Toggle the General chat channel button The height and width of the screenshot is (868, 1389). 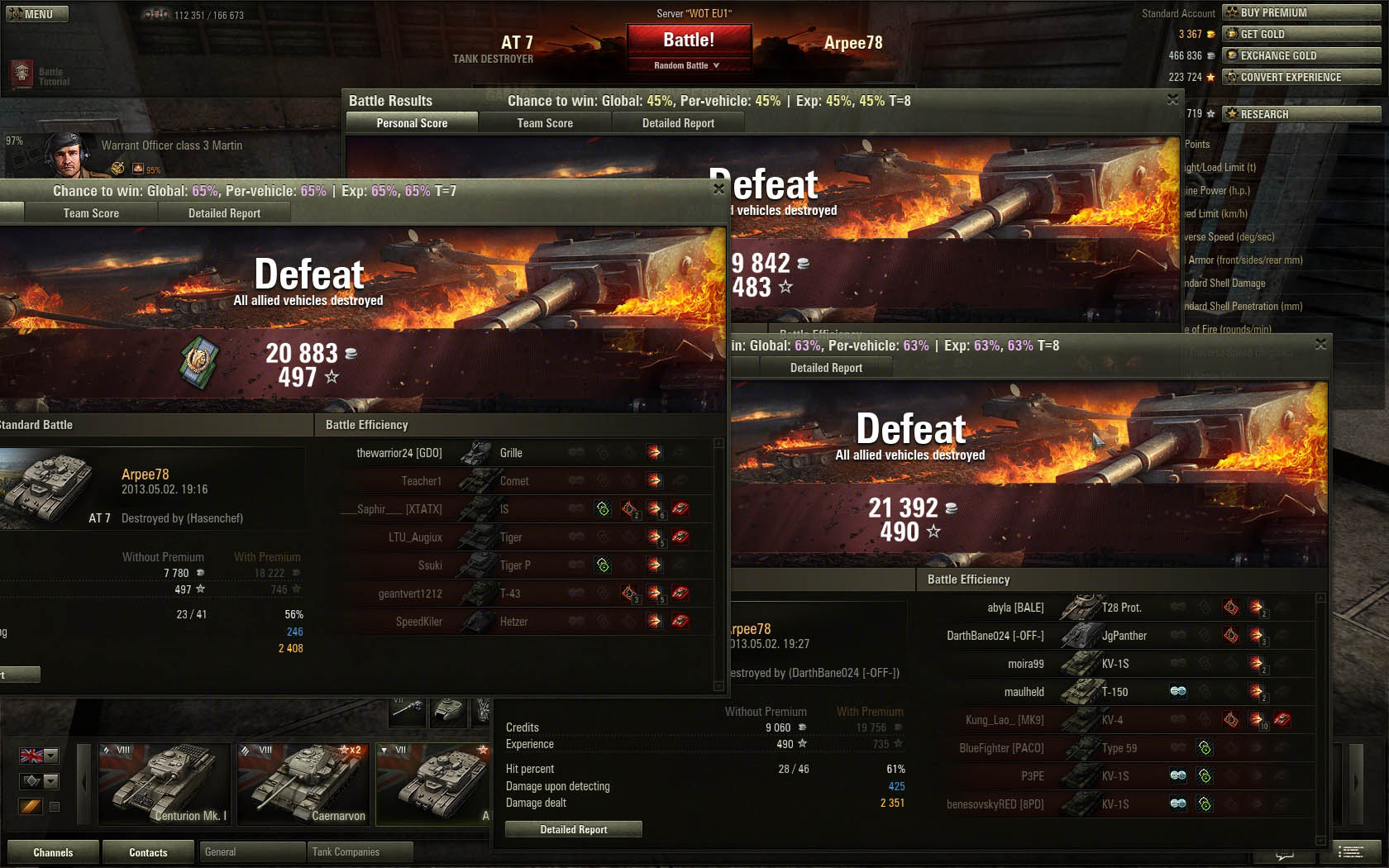(252, 851)
